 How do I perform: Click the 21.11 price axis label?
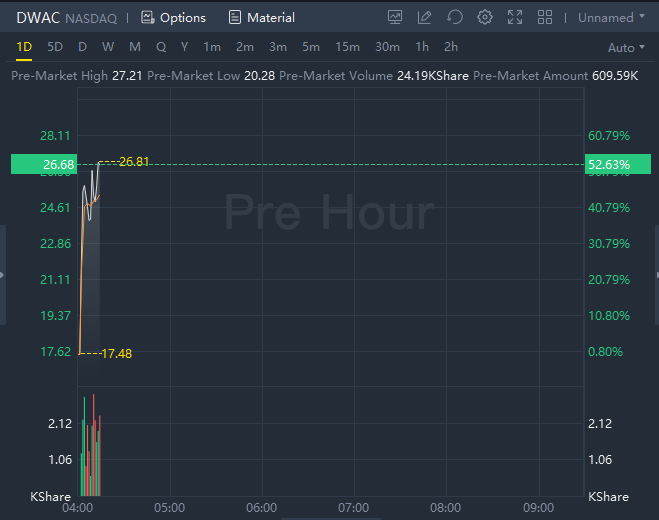pyautogui.click(x=55, y=280)
